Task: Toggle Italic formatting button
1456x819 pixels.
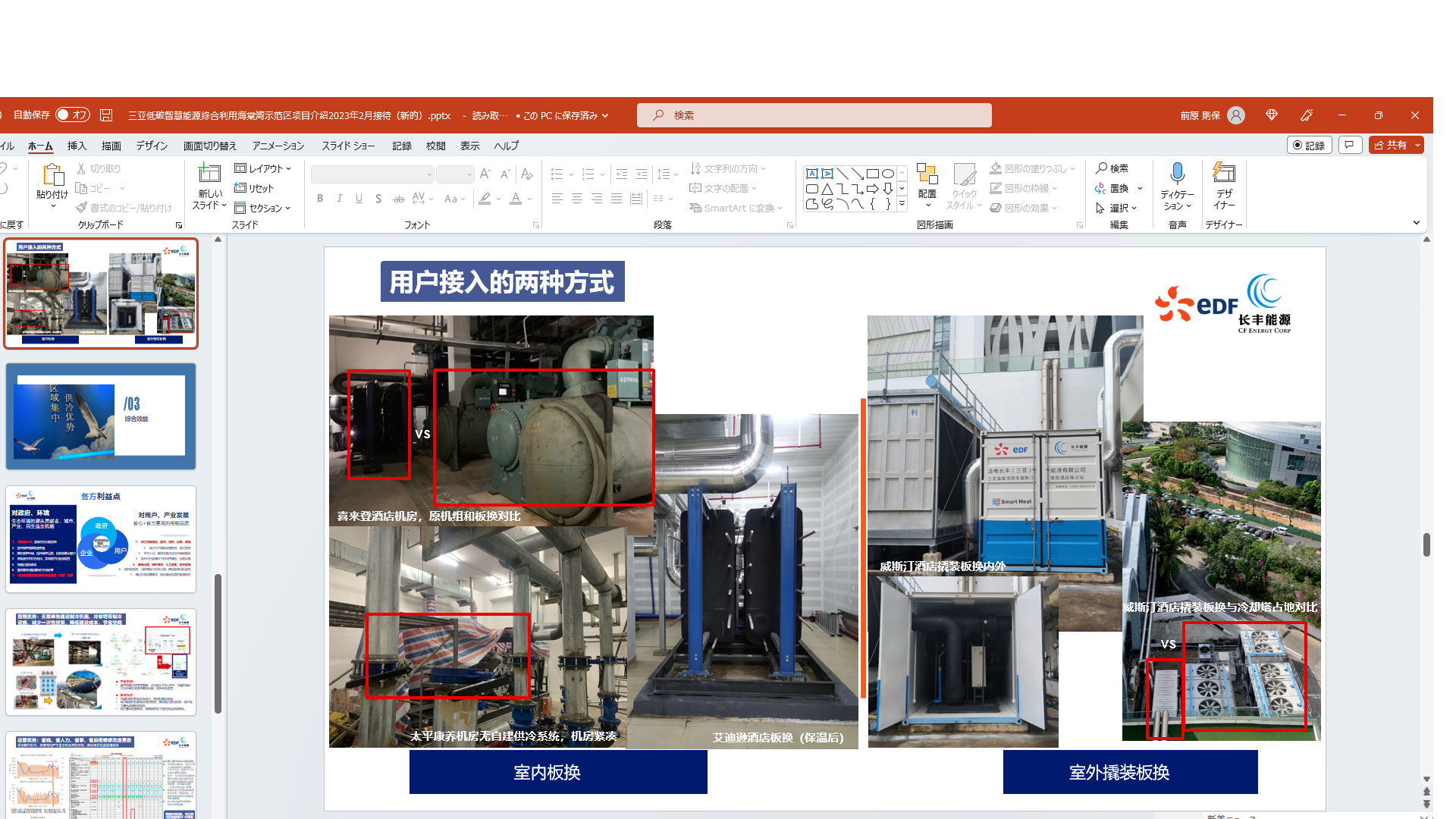Action: (339, 199)
